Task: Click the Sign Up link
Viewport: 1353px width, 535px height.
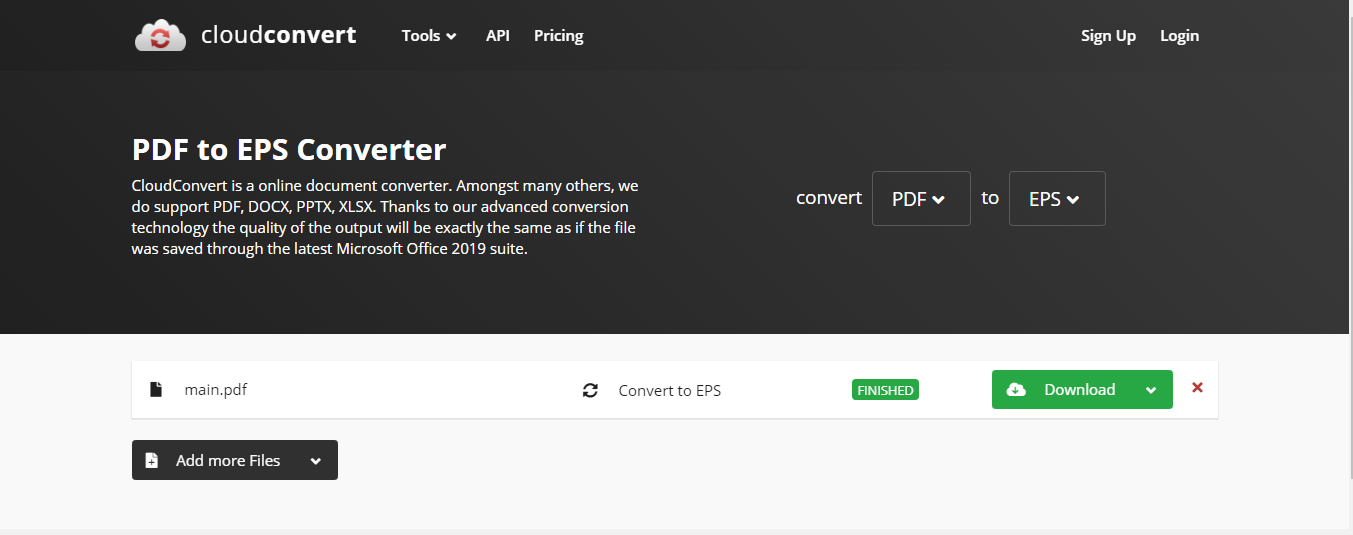Action: 1108,36
